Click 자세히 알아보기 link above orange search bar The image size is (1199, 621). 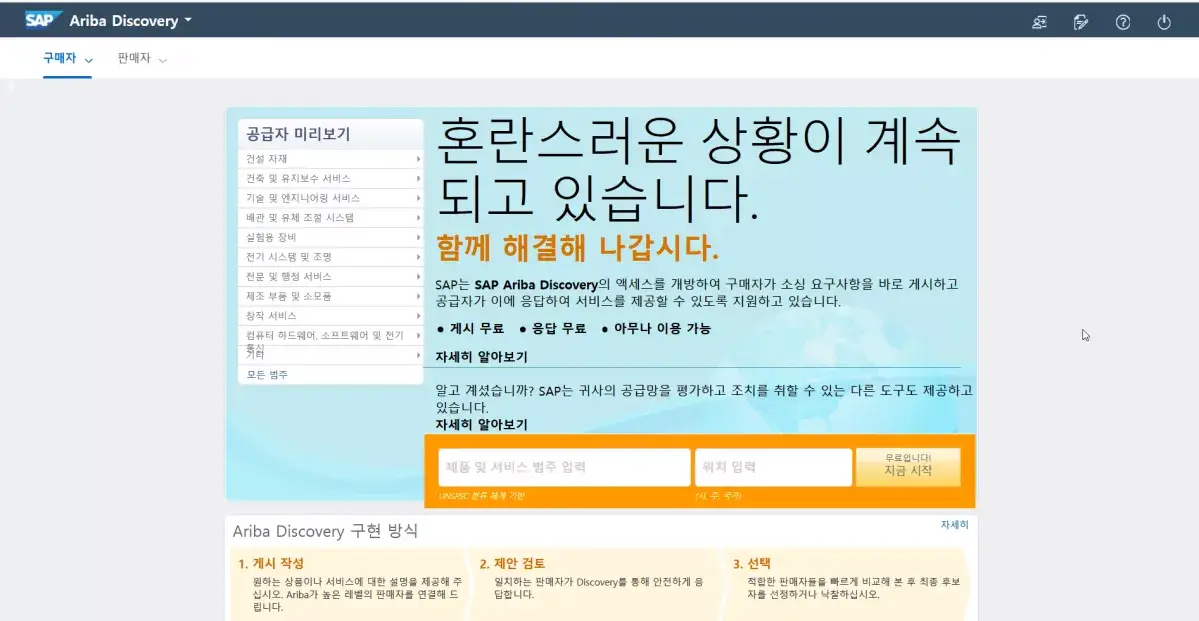pyautogui.click(x=481, y=424)
